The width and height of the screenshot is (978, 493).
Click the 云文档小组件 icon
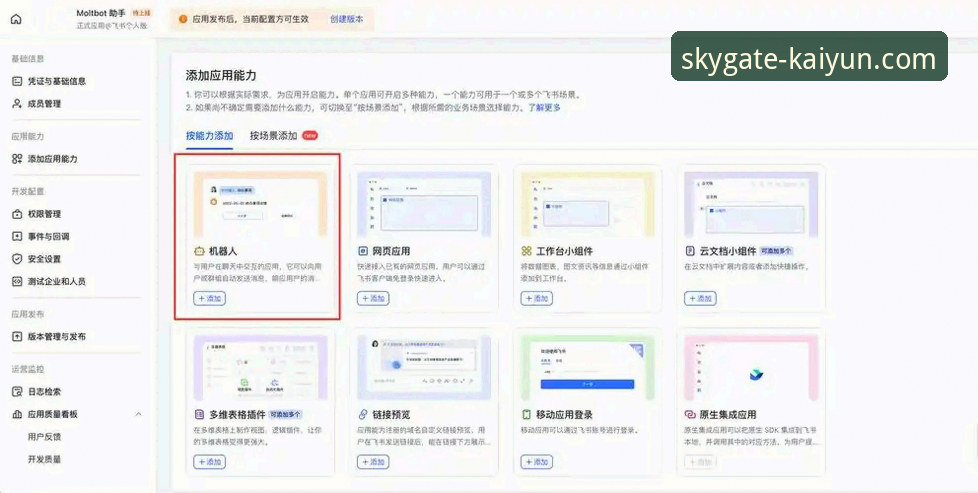(x=690, y=251)
